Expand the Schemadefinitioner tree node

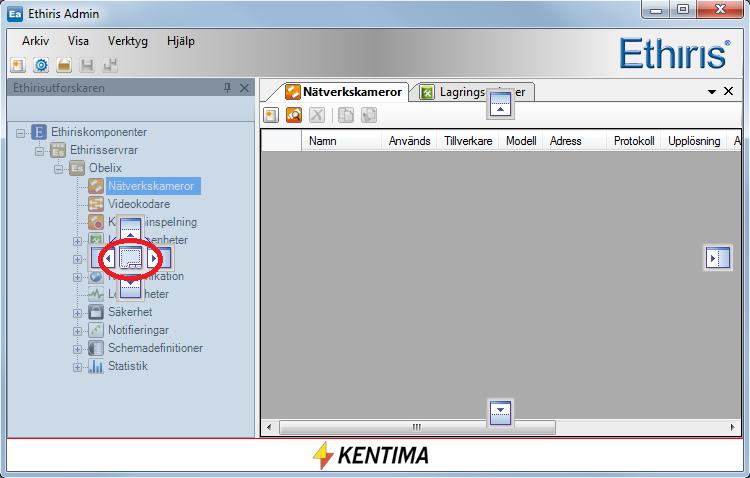tap(77, 349)
